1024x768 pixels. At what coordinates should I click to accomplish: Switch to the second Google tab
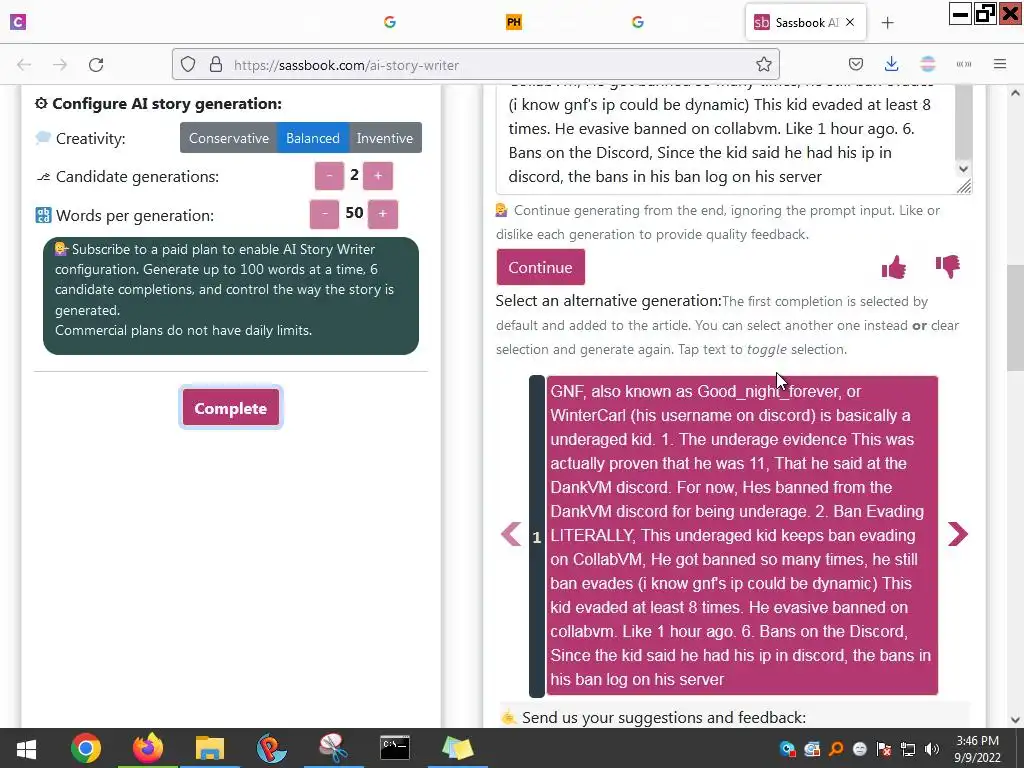638,22
